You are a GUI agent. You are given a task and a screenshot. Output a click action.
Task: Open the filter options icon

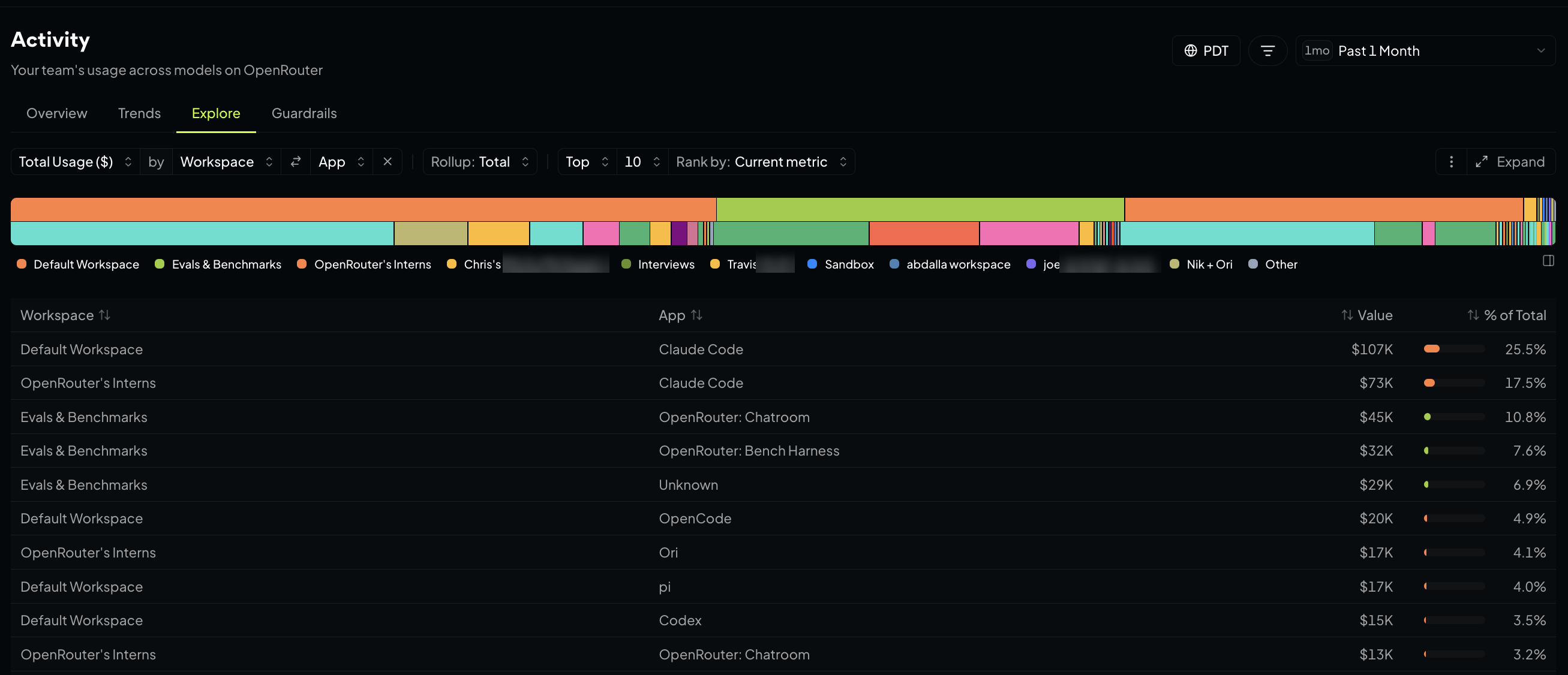click(x=1267, y=50)
